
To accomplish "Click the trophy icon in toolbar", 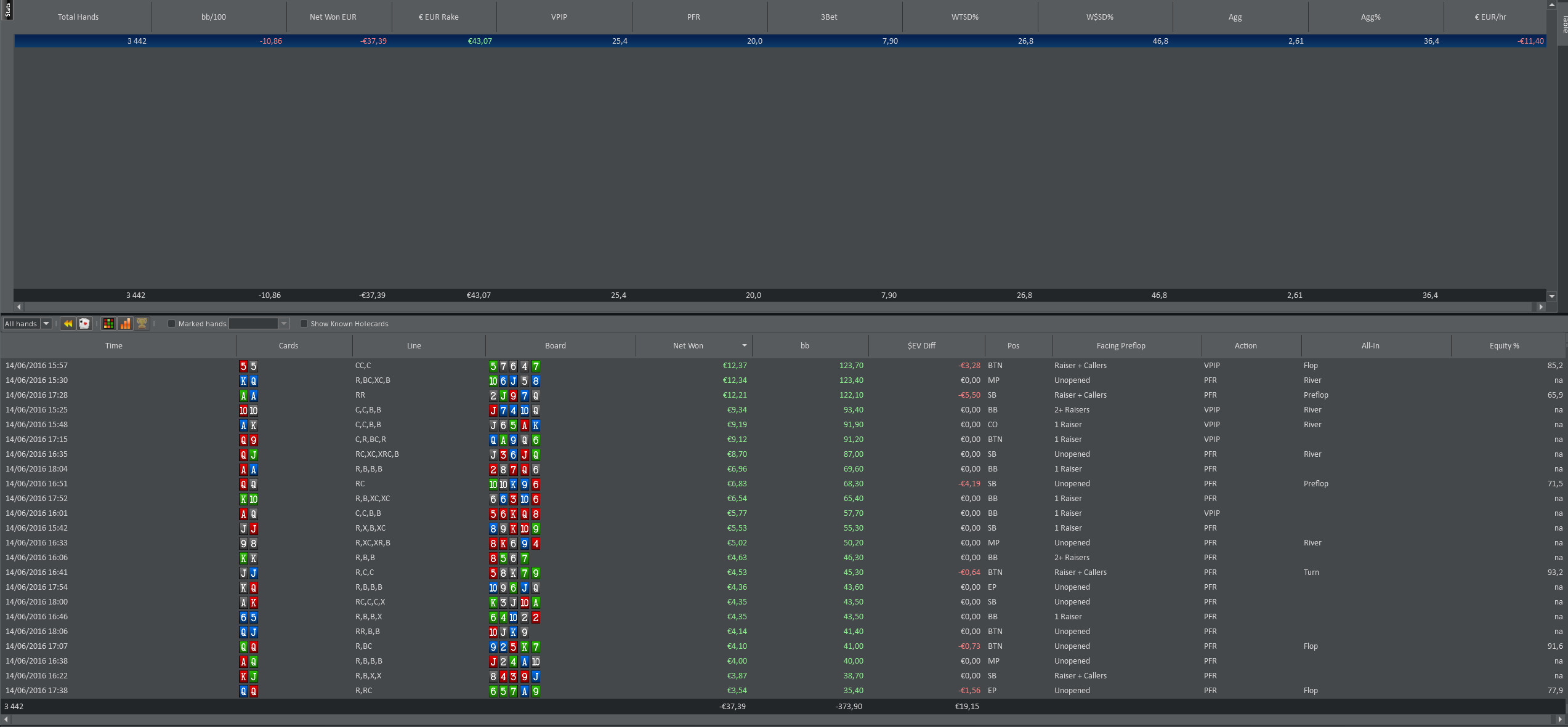I will click(142, 324).
